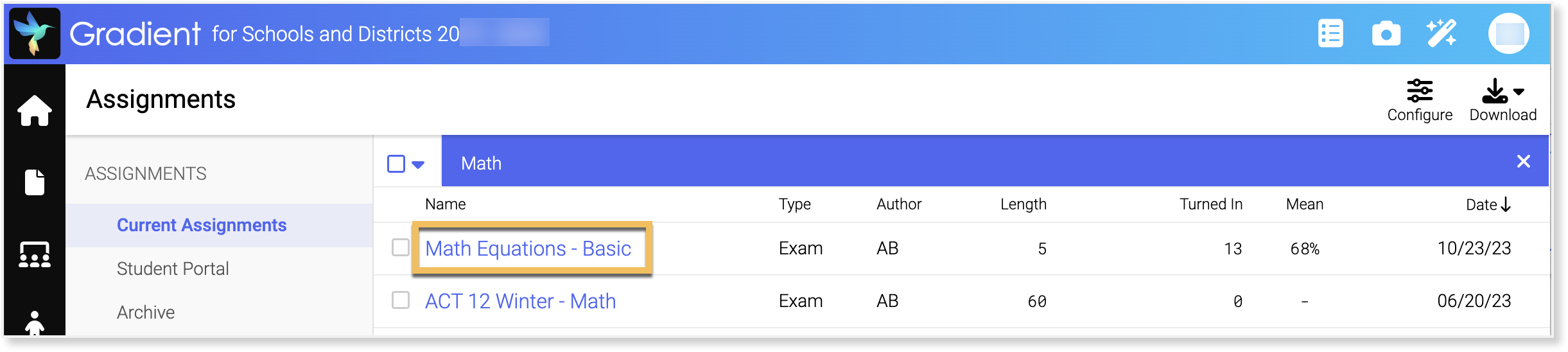Viewport: 1568px width, 352px height.
Task: Go to Home in left sidebar
Action: pos(35,110)
